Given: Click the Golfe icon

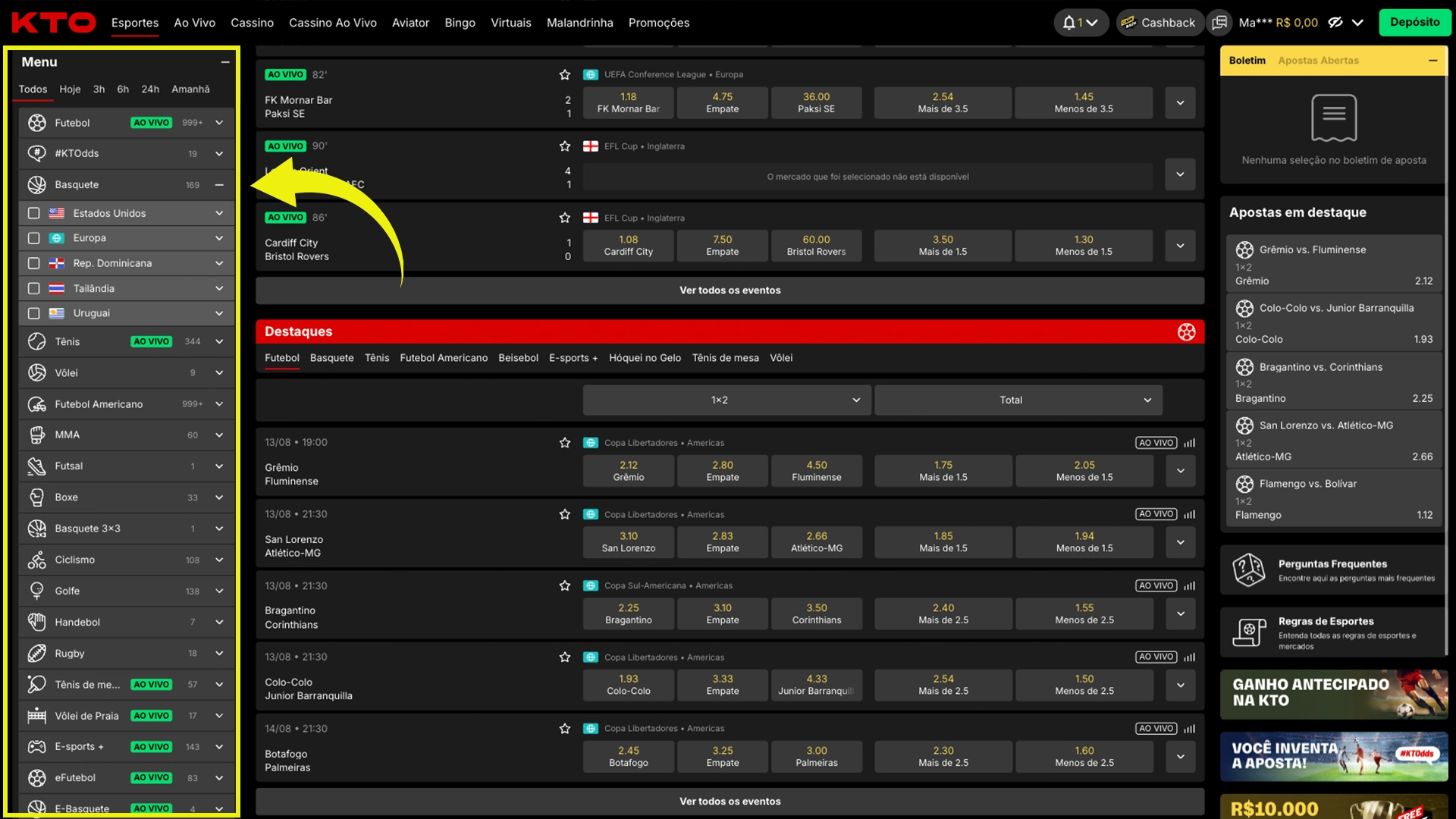Looking at the screenshot, I should click(37, 591).
